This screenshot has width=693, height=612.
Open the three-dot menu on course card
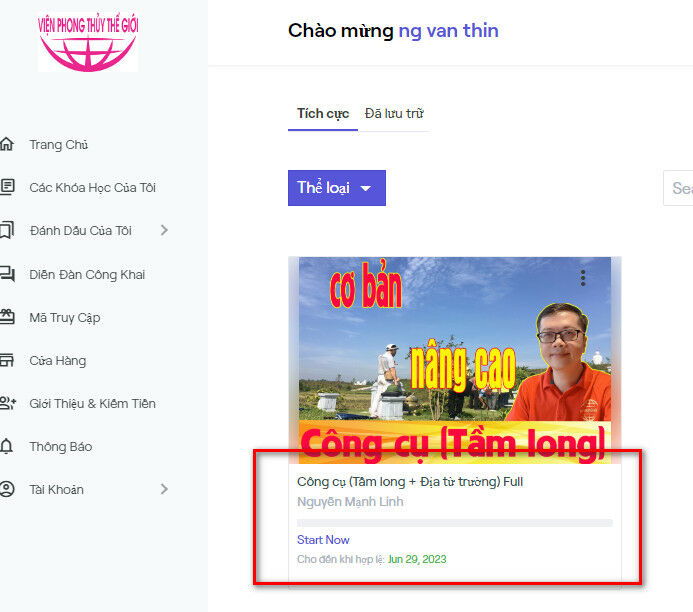tap(583, 278)
